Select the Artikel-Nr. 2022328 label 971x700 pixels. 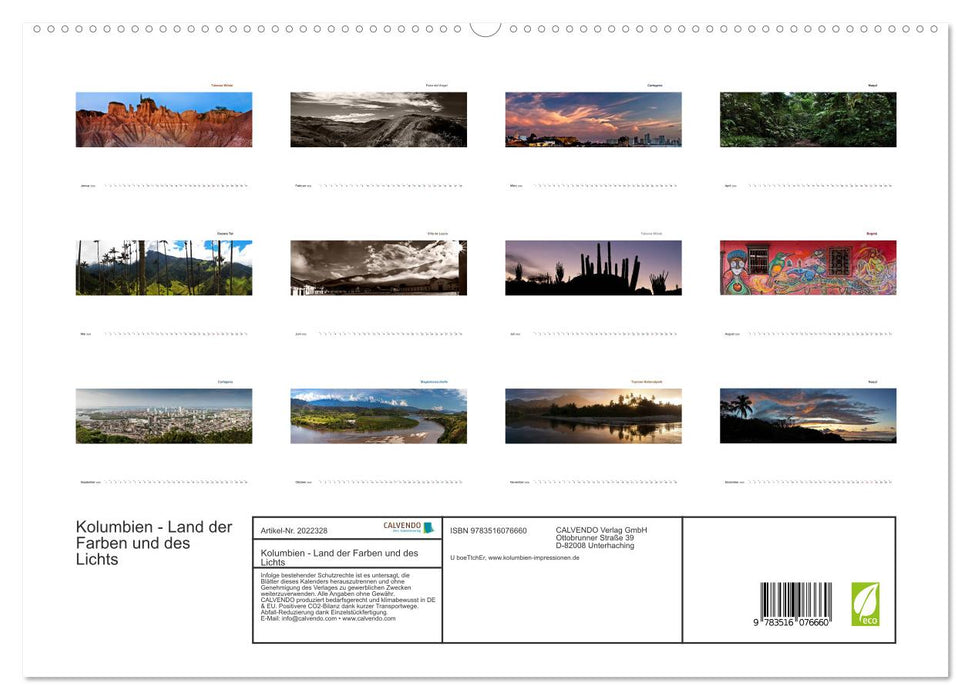[294, 530]
